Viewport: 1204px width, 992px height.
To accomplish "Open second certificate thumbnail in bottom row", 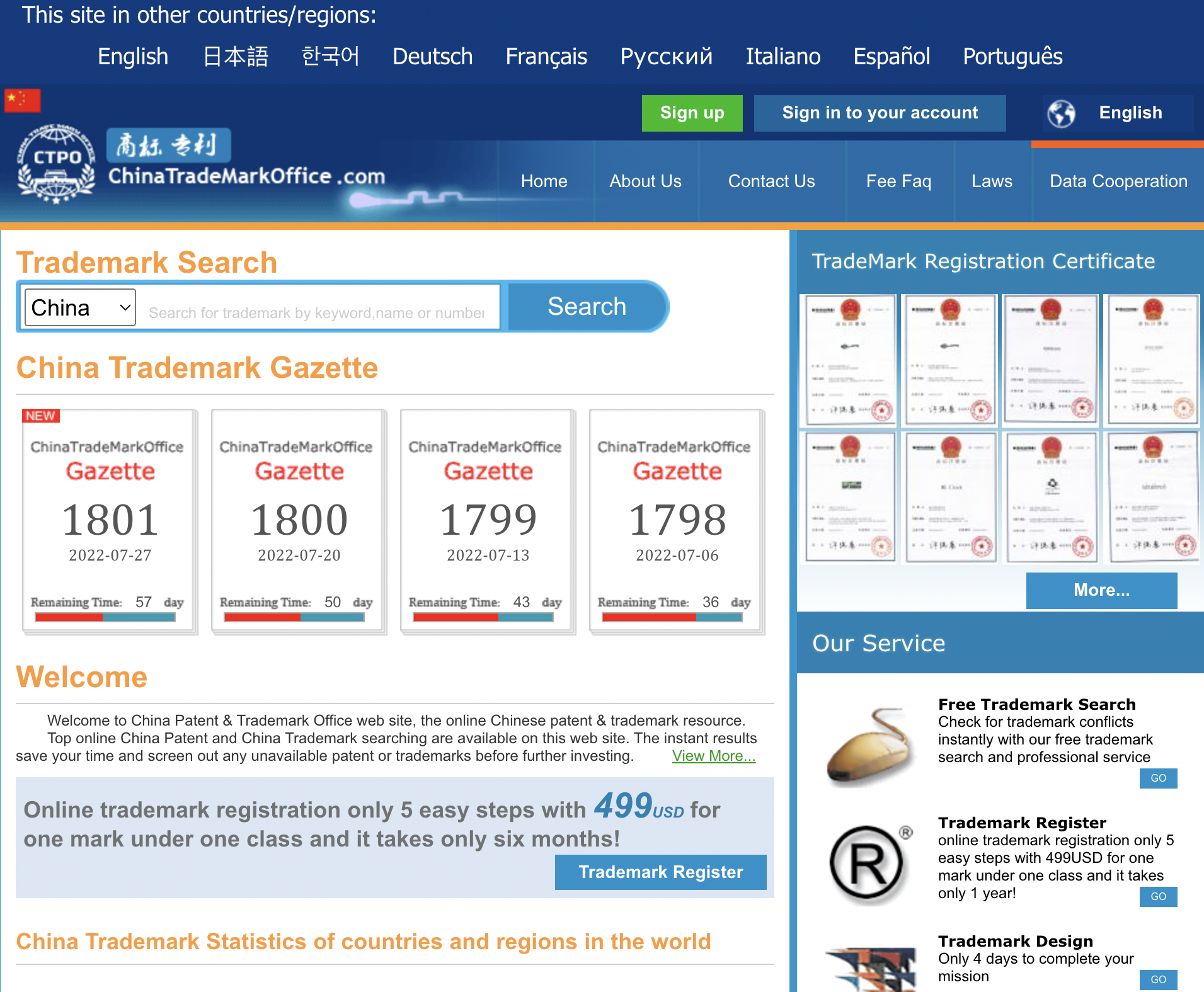I will point(949,498).
